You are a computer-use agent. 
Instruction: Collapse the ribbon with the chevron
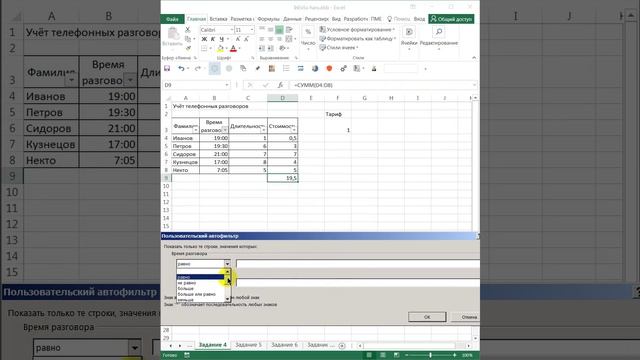tap(474, 58)
